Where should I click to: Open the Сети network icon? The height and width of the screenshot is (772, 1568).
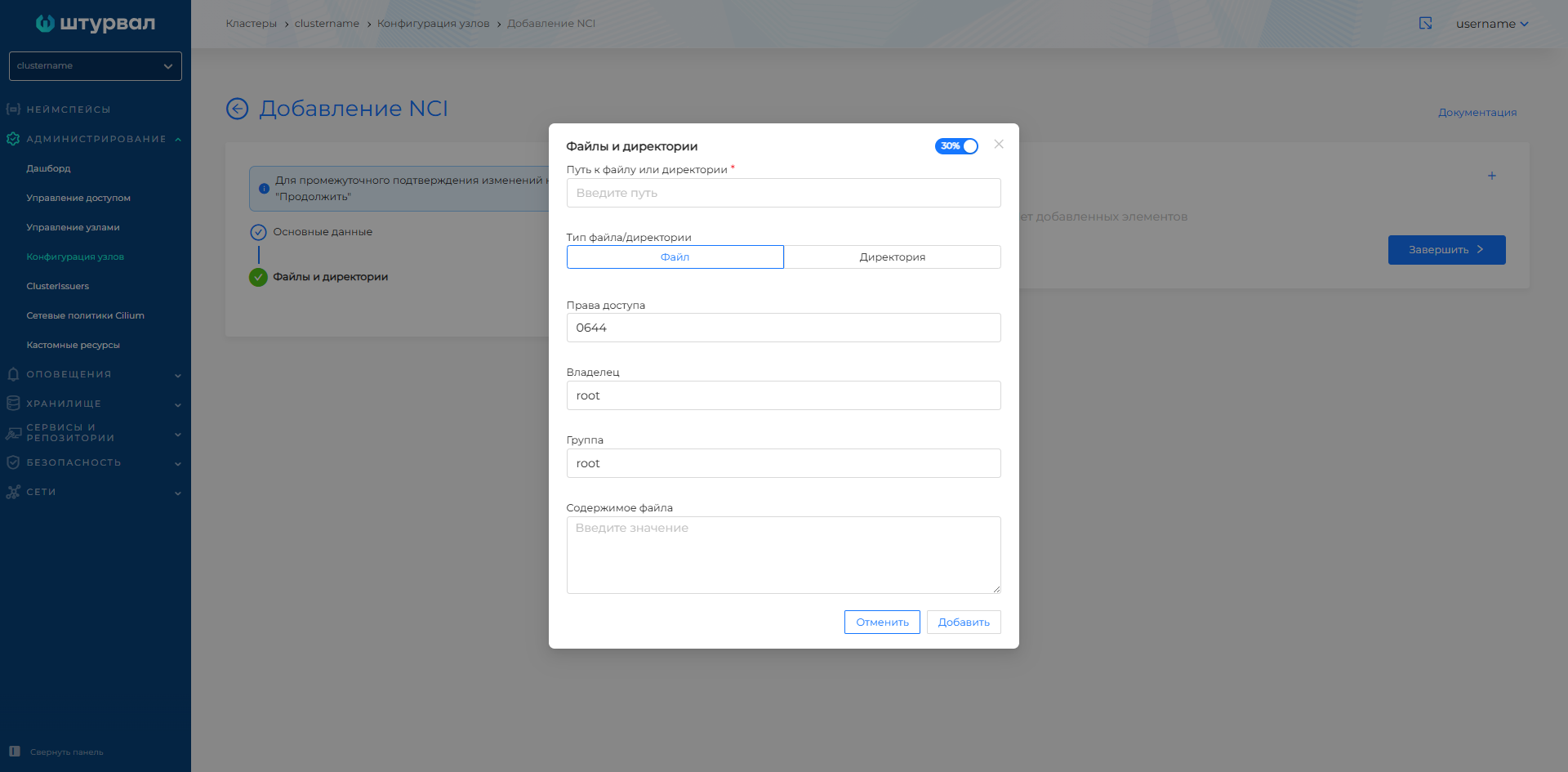(13, 492)
